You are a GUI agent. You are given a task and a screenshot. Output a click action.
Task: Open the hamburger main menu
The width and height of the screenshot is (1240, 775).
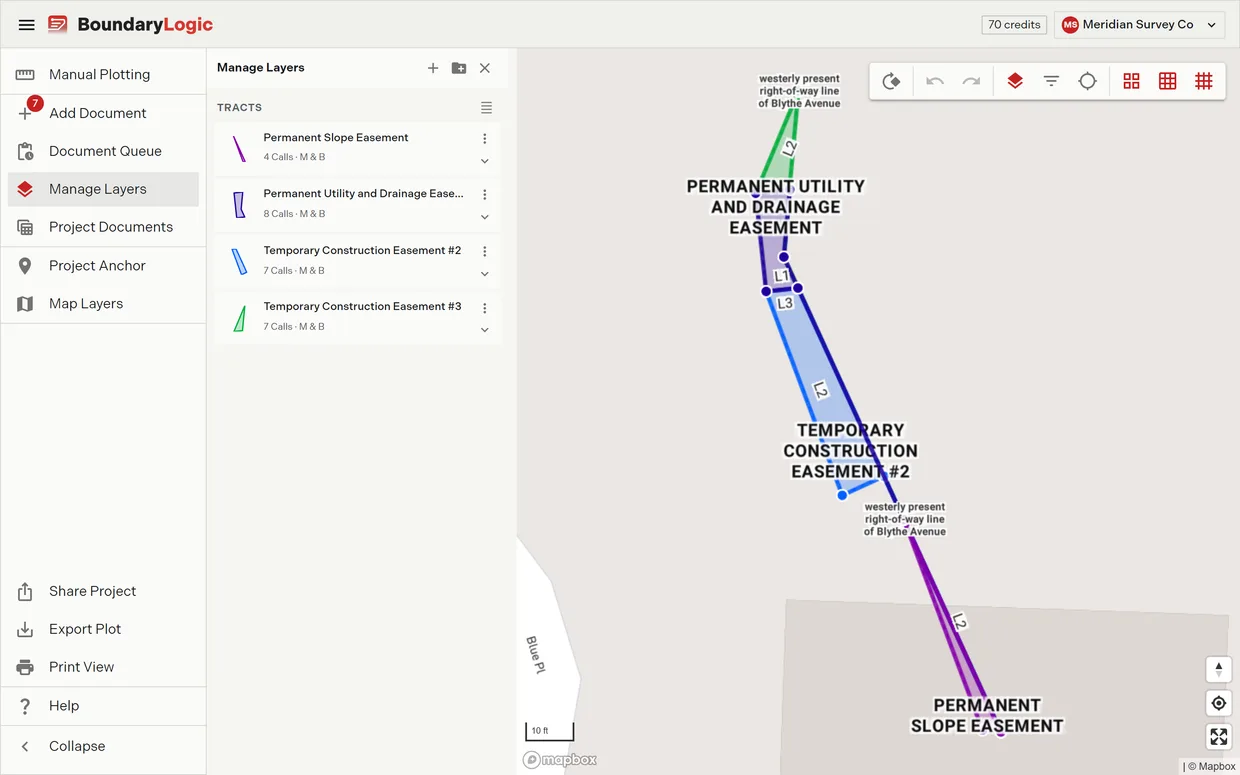(27, 25)
